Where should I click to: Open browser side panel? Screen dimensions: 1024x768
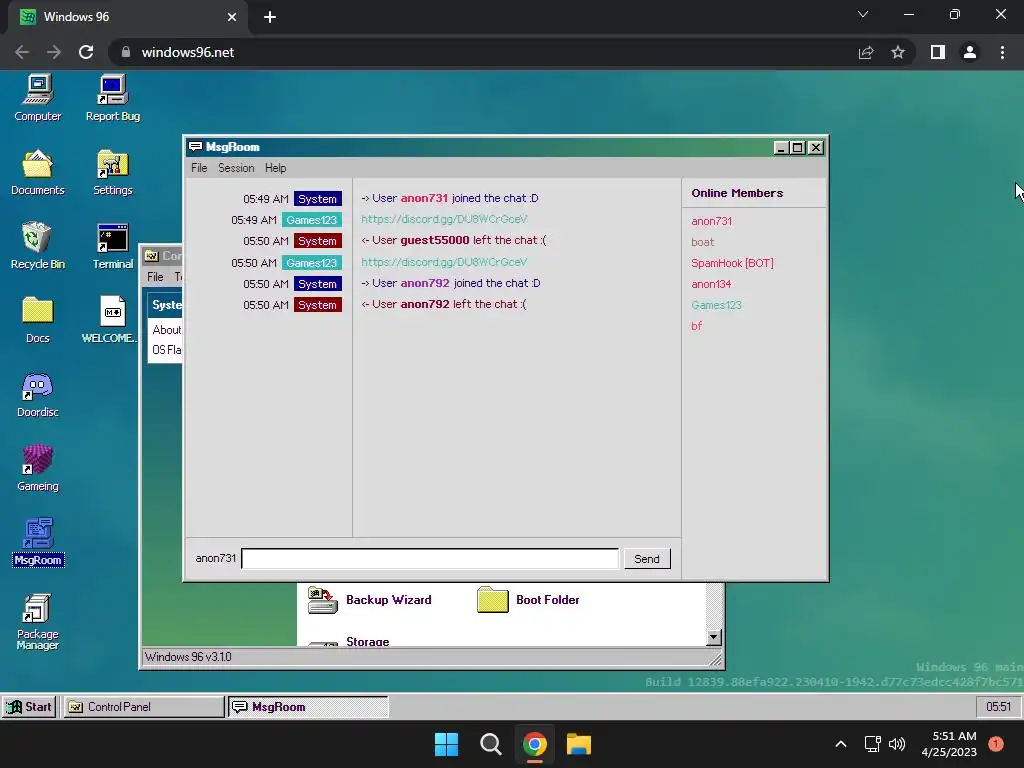pos(938,52)
